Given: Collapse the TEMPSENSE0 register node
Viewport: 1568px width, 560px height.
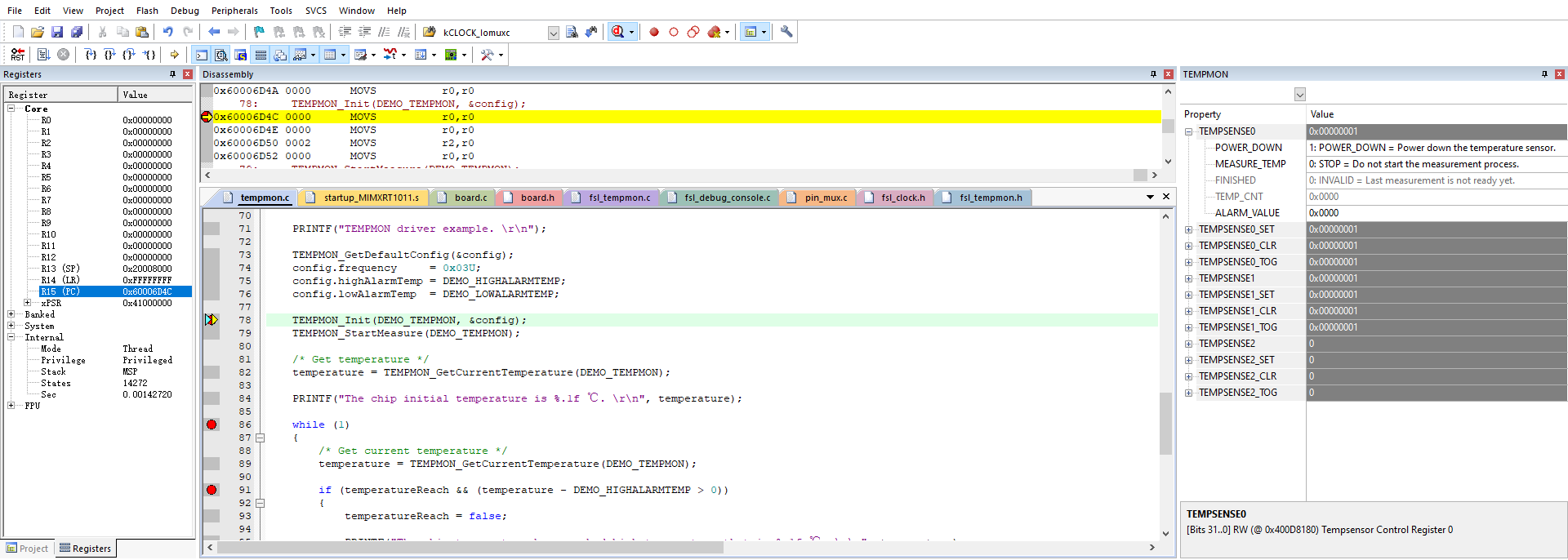Looking at the screenshot, I should click(1189, 131).
